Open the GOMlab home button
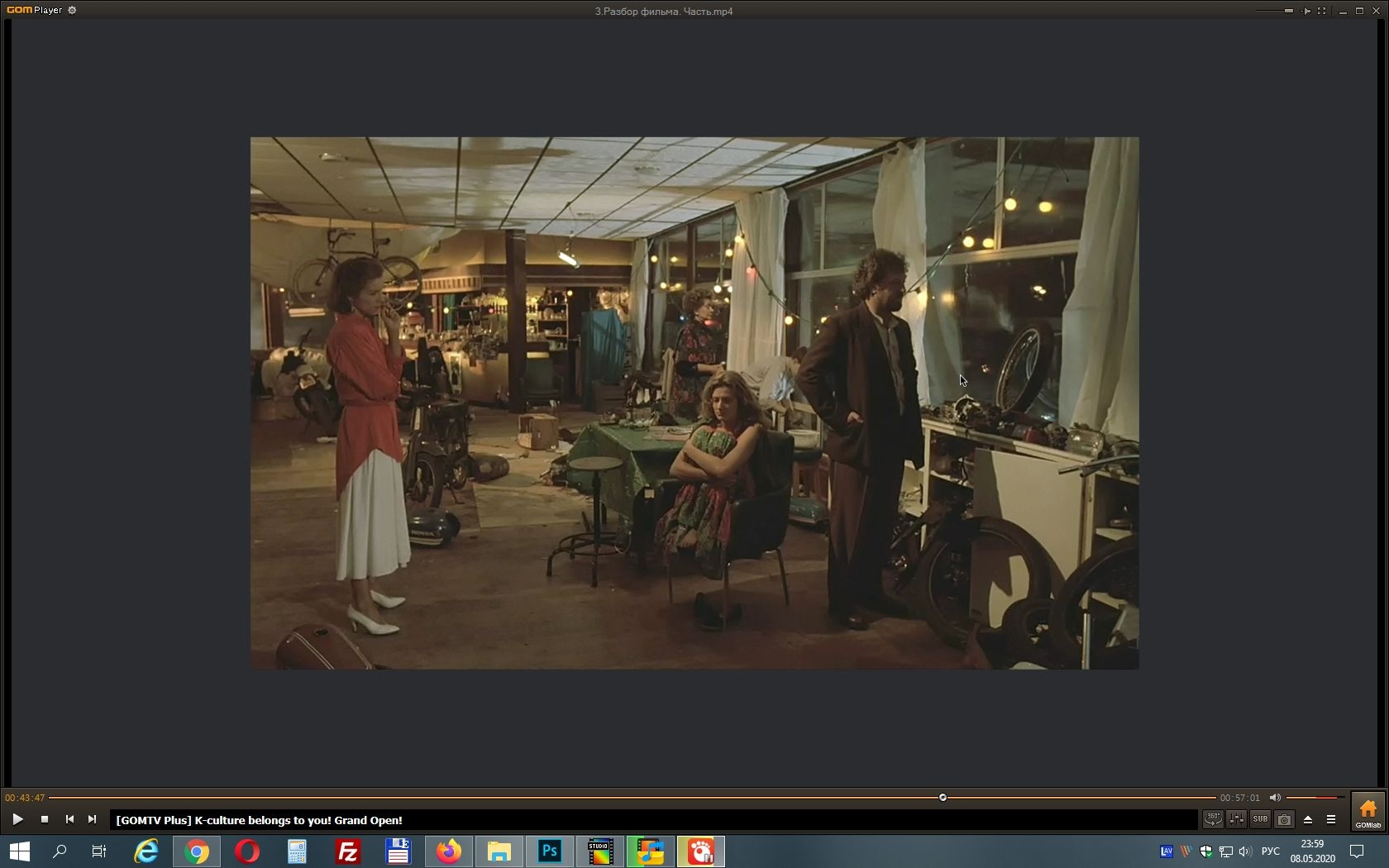 pyautogui.click(x=1368, y=812)
